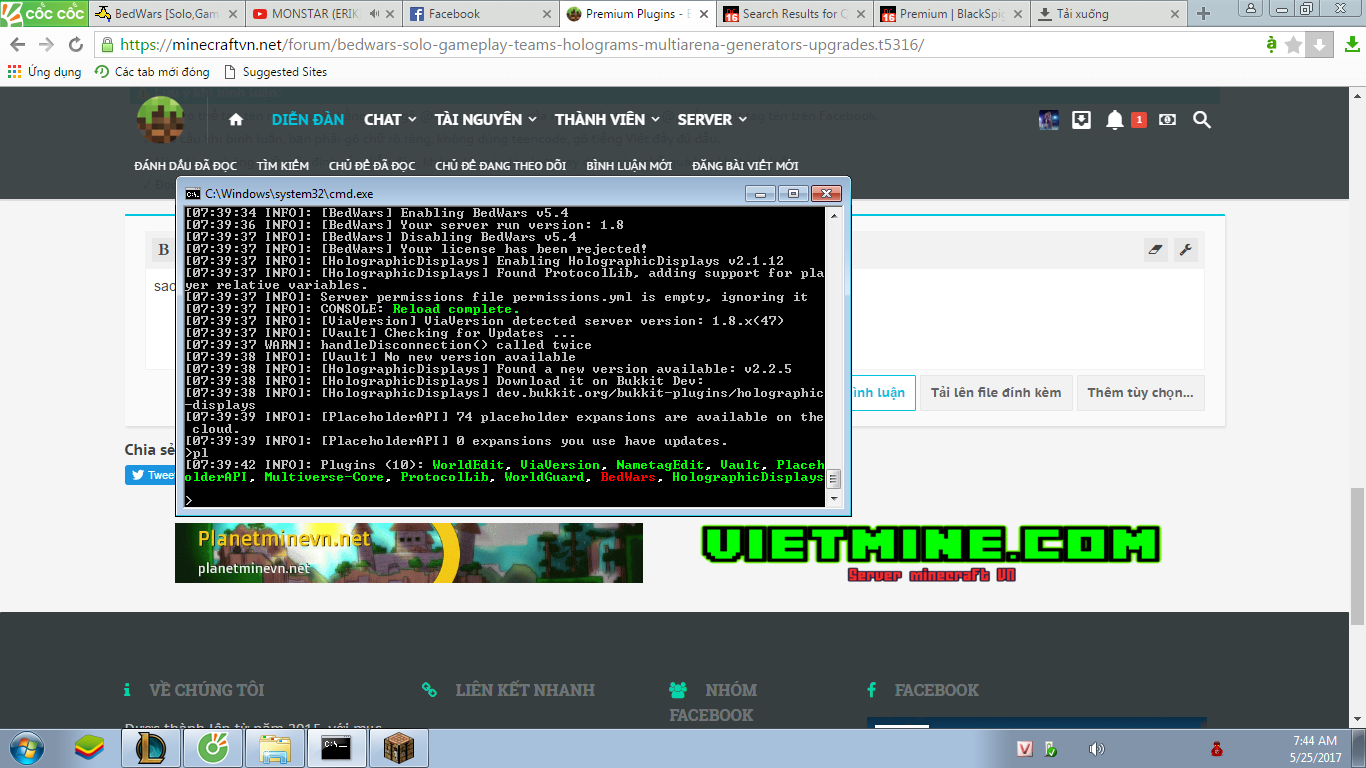Expand the CHAT dropdown menu
This screenshot has width=1366, height=768.
pos(390,120)
